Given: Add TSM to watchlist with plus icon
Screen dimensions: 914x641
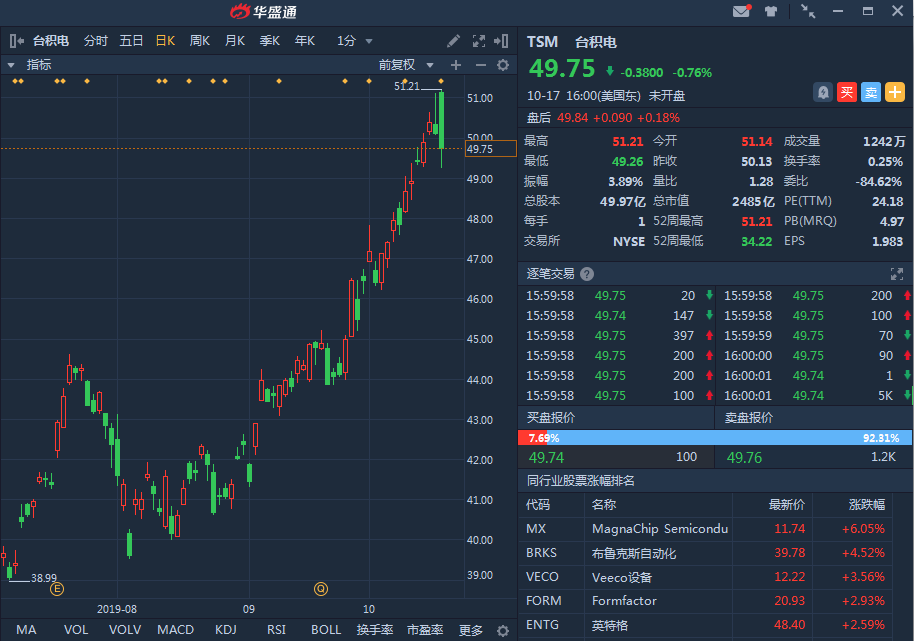Looking at the screenshot, I should click(x=895, y=92).
